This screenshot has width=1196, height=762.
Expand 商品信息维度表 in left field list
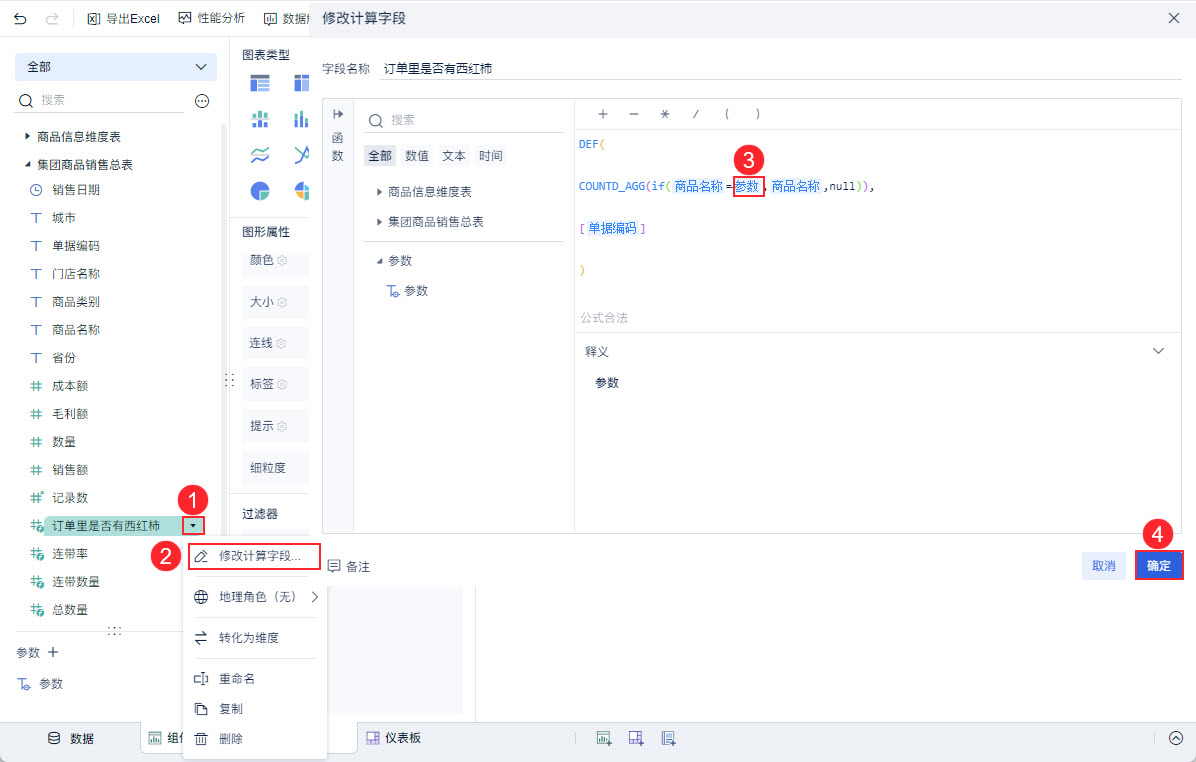pos(27,137)
